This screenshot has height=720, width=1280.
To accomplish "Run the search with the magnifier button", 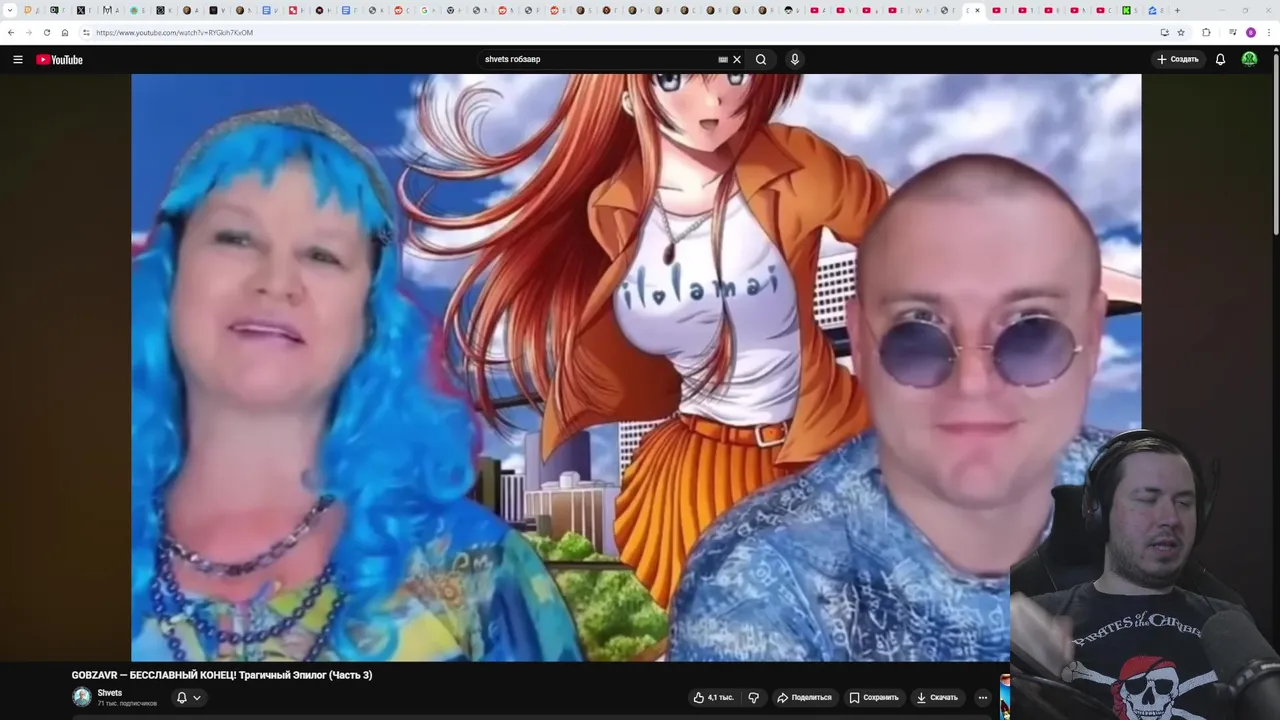I will point(761,59).
